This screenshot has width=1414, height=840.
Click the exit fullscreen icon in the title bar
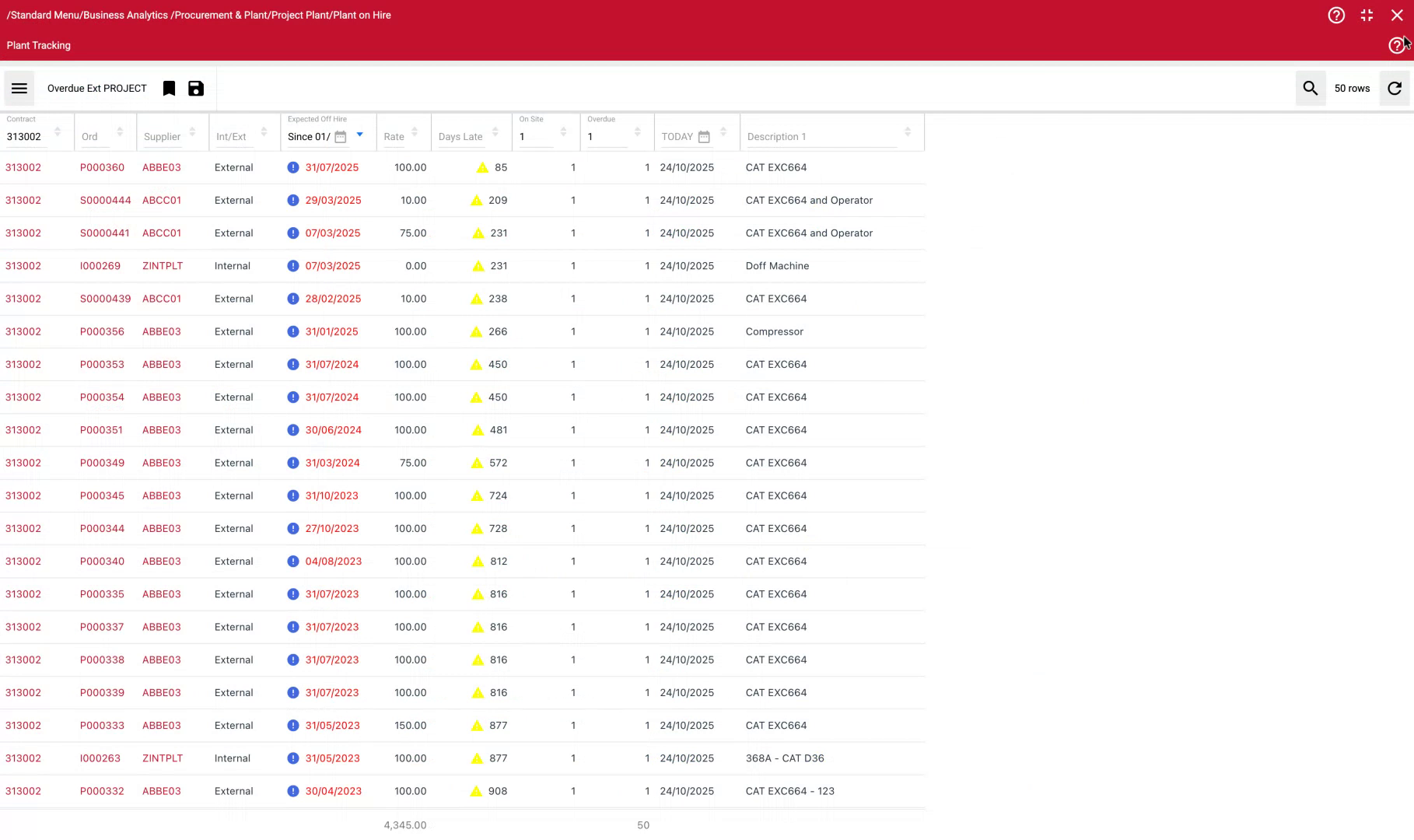coord(1367,15)
